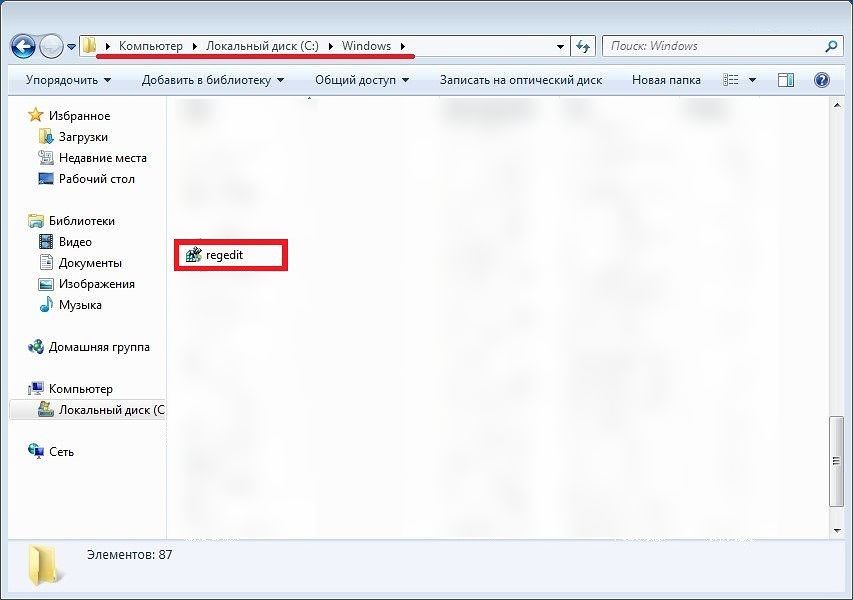Screen dimensions: 853x600
Task: Click the Back navigation arrow button
Action: [23, 46]
